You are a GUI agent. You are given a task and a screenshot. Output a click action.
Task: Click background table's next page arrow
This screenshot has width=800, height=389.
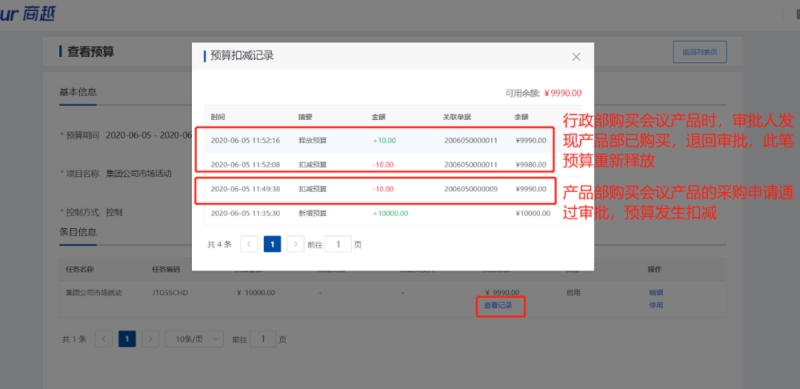151,339
